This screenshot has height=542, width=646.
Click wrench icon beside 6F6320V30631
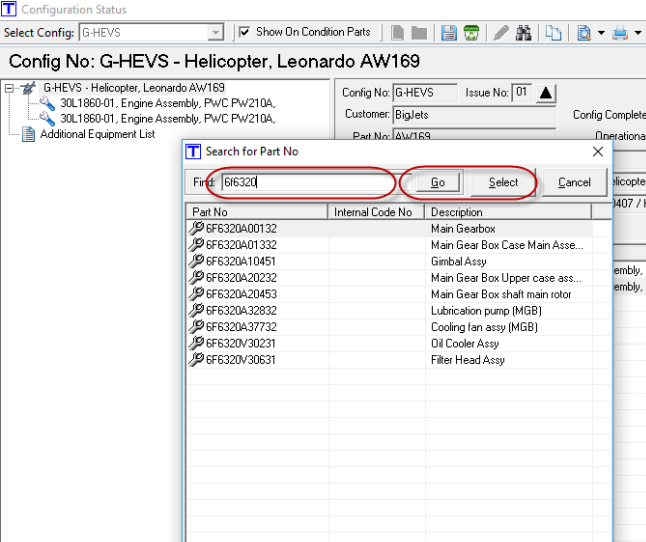[196, 360]
